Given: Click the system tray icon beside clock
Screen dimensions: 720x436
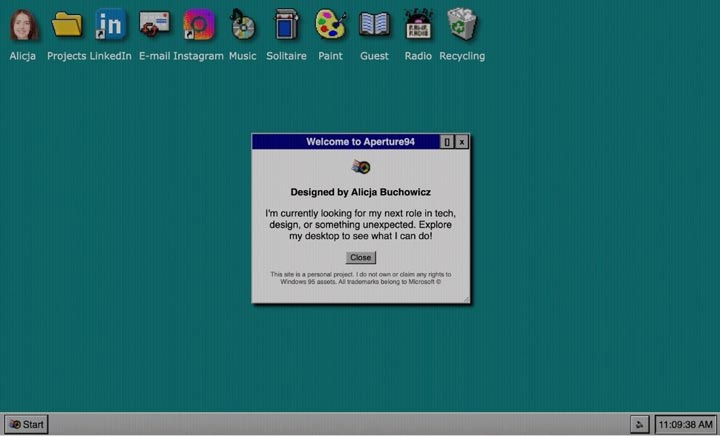Looking at the screenshot, I should coord(640,425).
